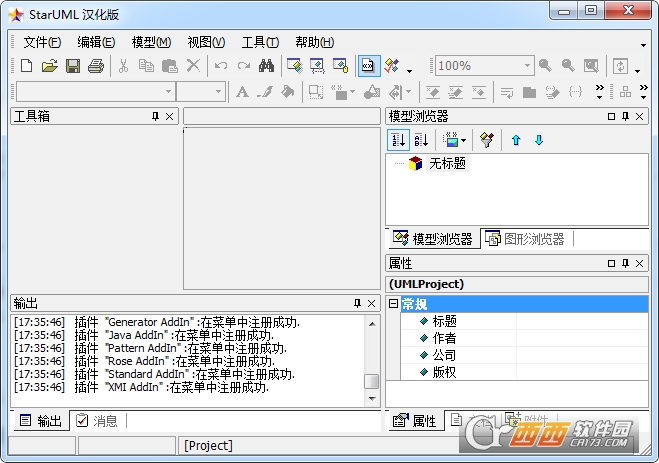Save the project with the disk icon

click(x=73, y=66)
